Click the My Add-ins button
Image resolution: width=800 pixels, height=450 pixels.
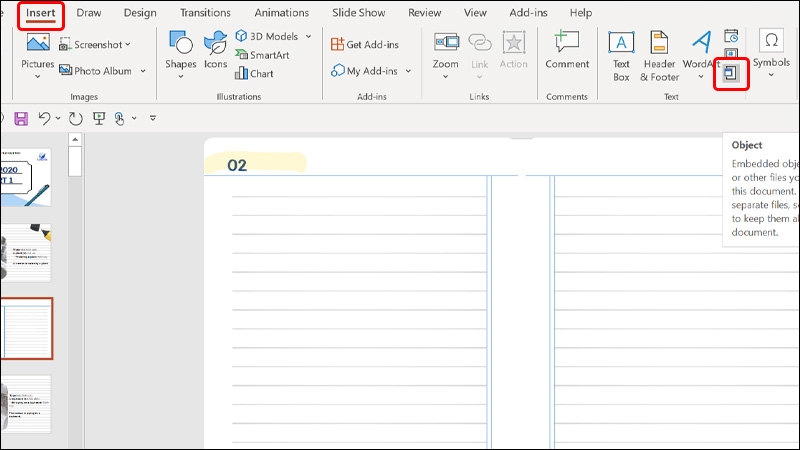pyautogui.click(x=364, y=71)
